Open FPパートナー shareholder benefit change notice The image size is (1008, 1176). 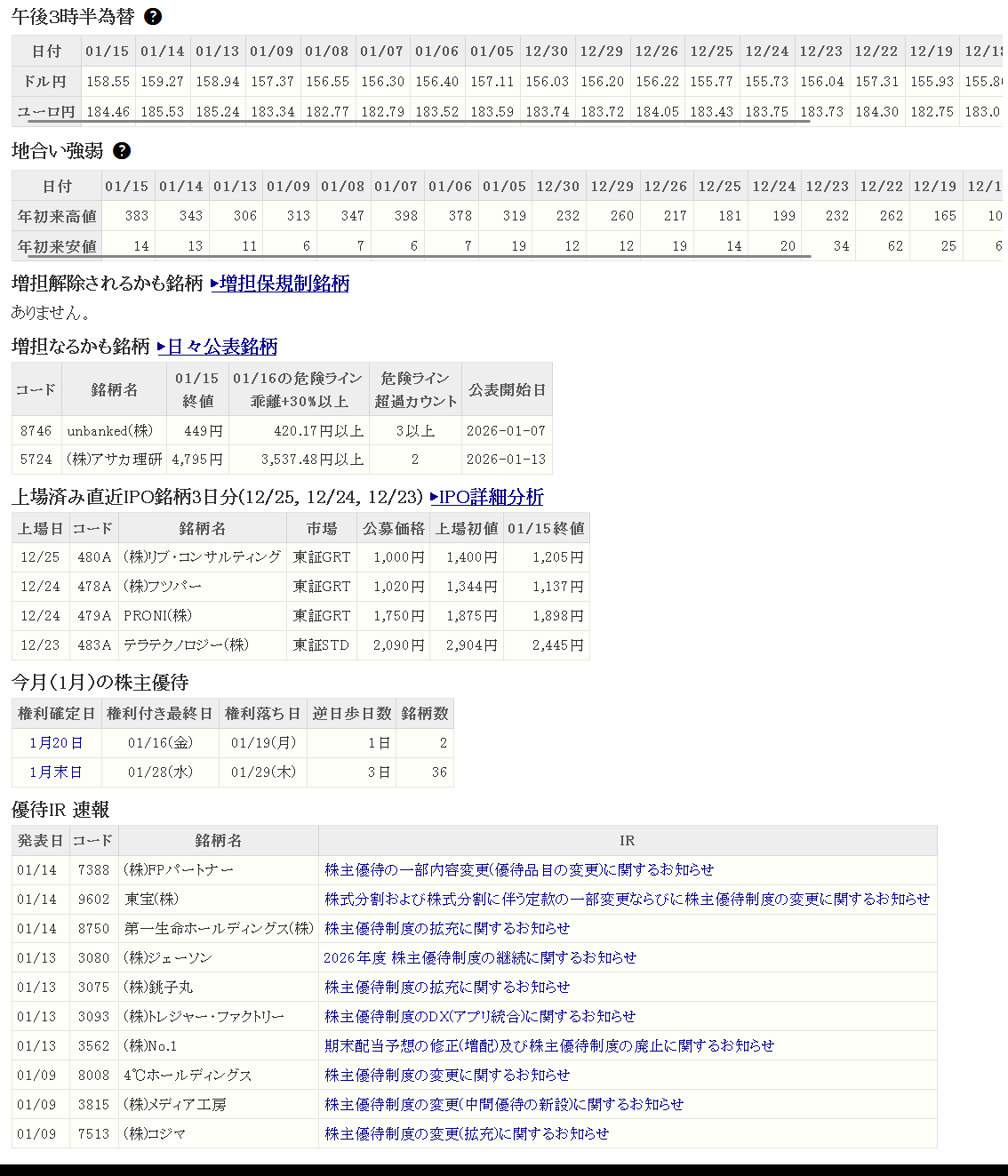coord(519,870)
